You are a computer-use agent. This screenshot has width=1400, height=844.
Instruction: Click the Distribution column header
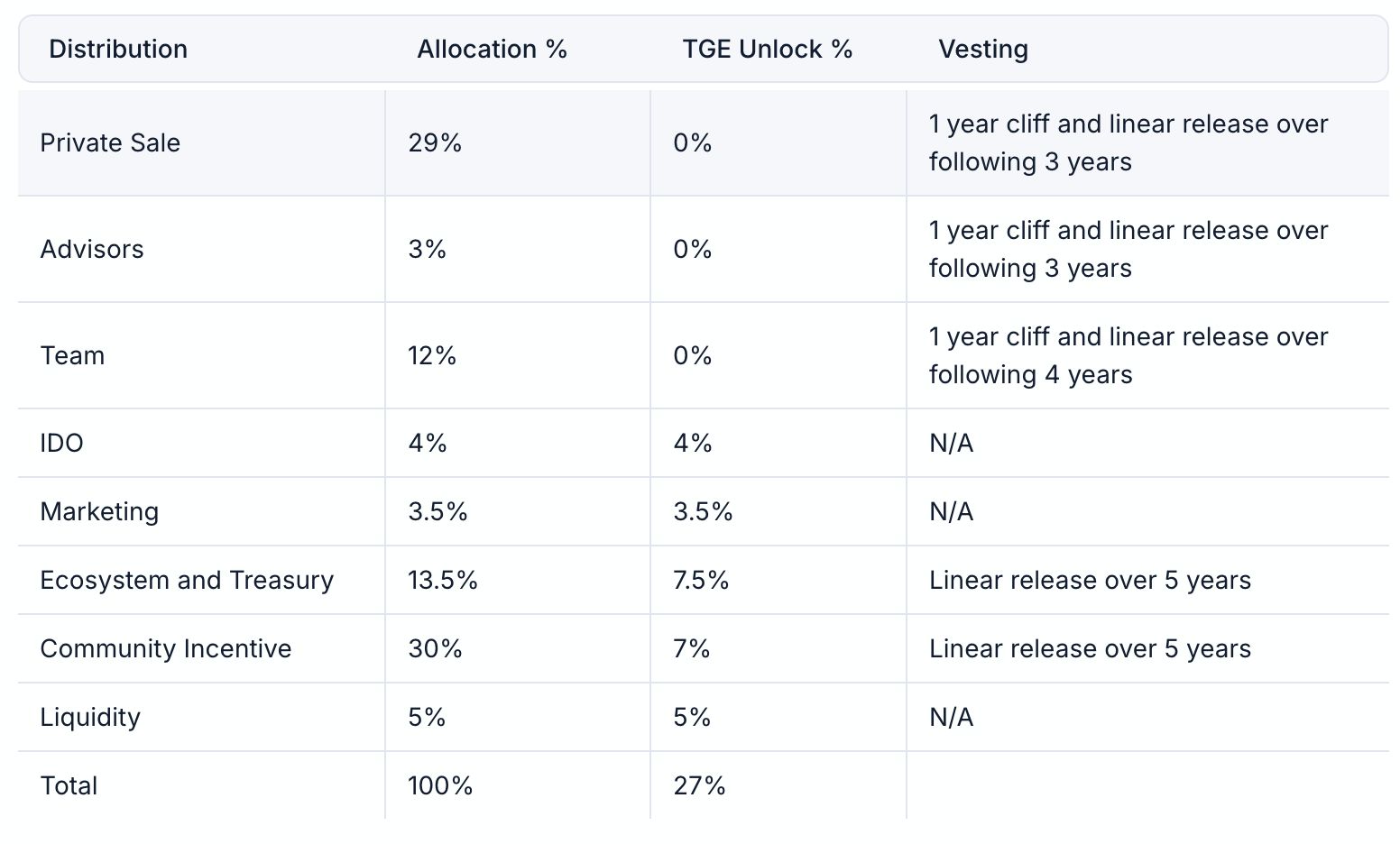[118, 50]
